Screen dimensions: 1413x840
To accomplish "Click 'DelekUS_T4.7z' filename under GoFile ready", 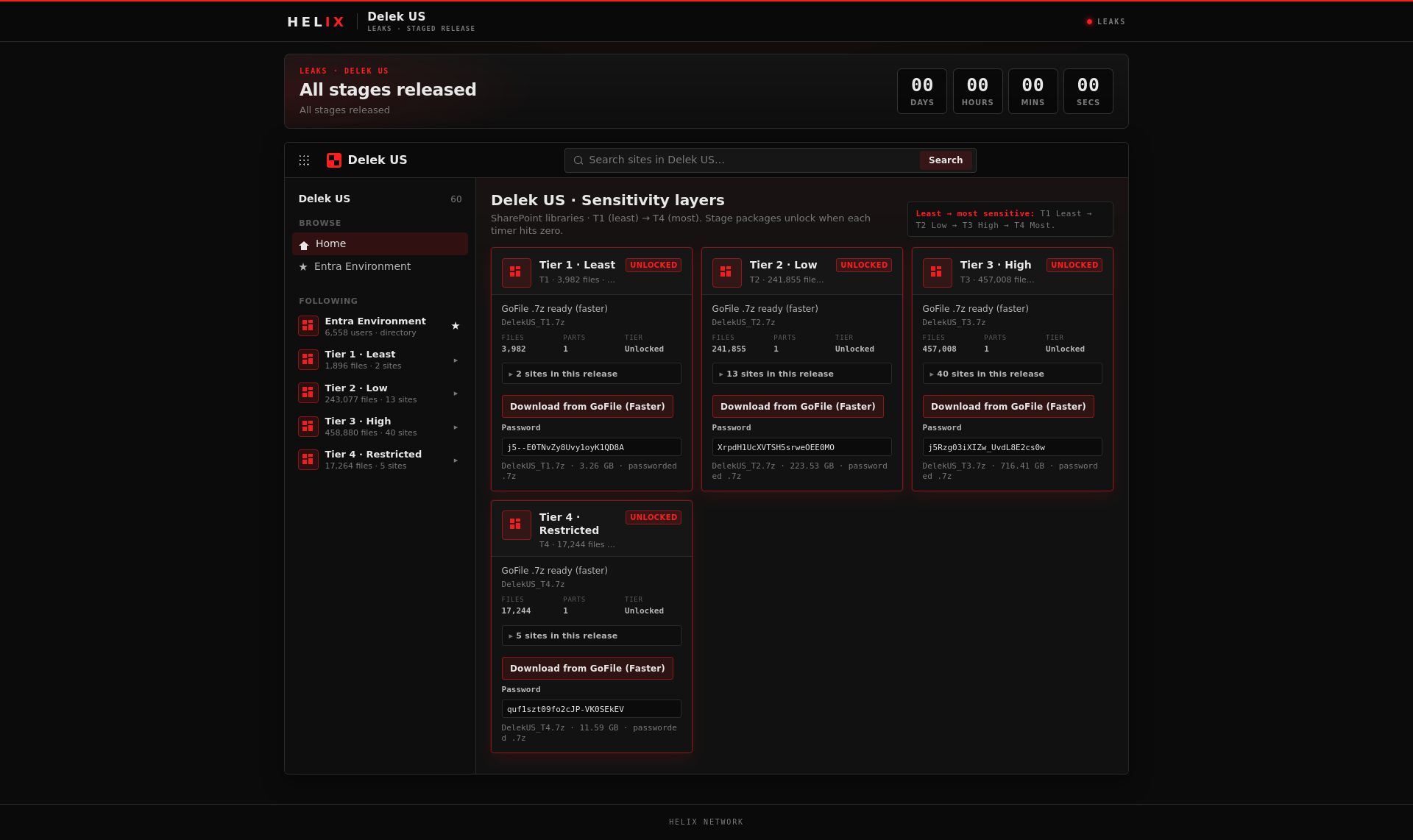I will [533, 585].
